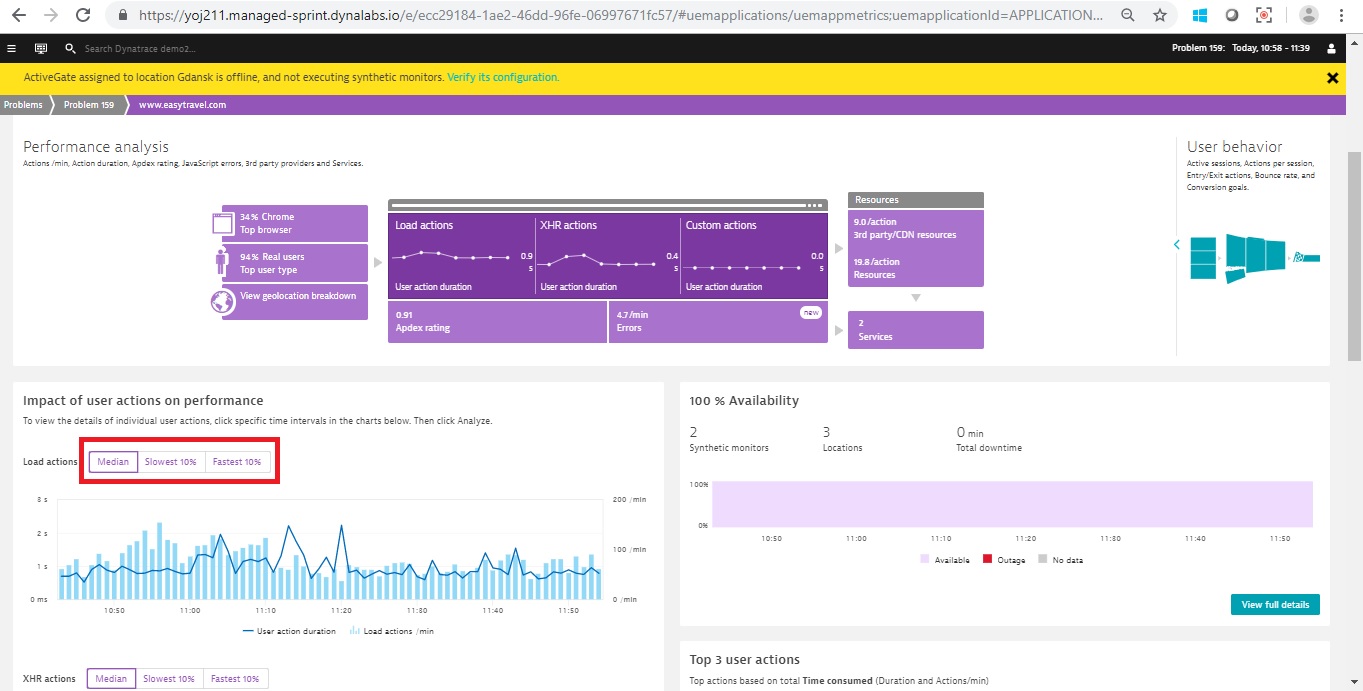
Task: Reload the page using browser refresh
Action: click(83, 16)
